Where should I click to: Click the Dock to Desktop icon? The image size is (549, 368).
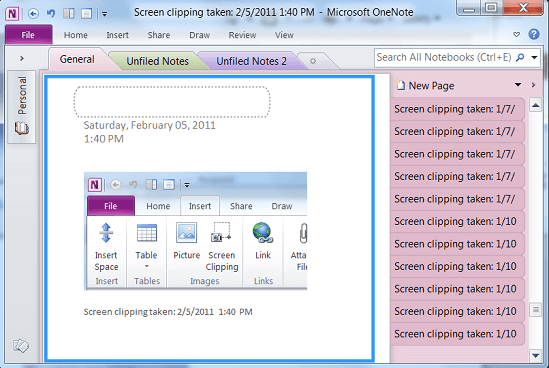(69, 14)
